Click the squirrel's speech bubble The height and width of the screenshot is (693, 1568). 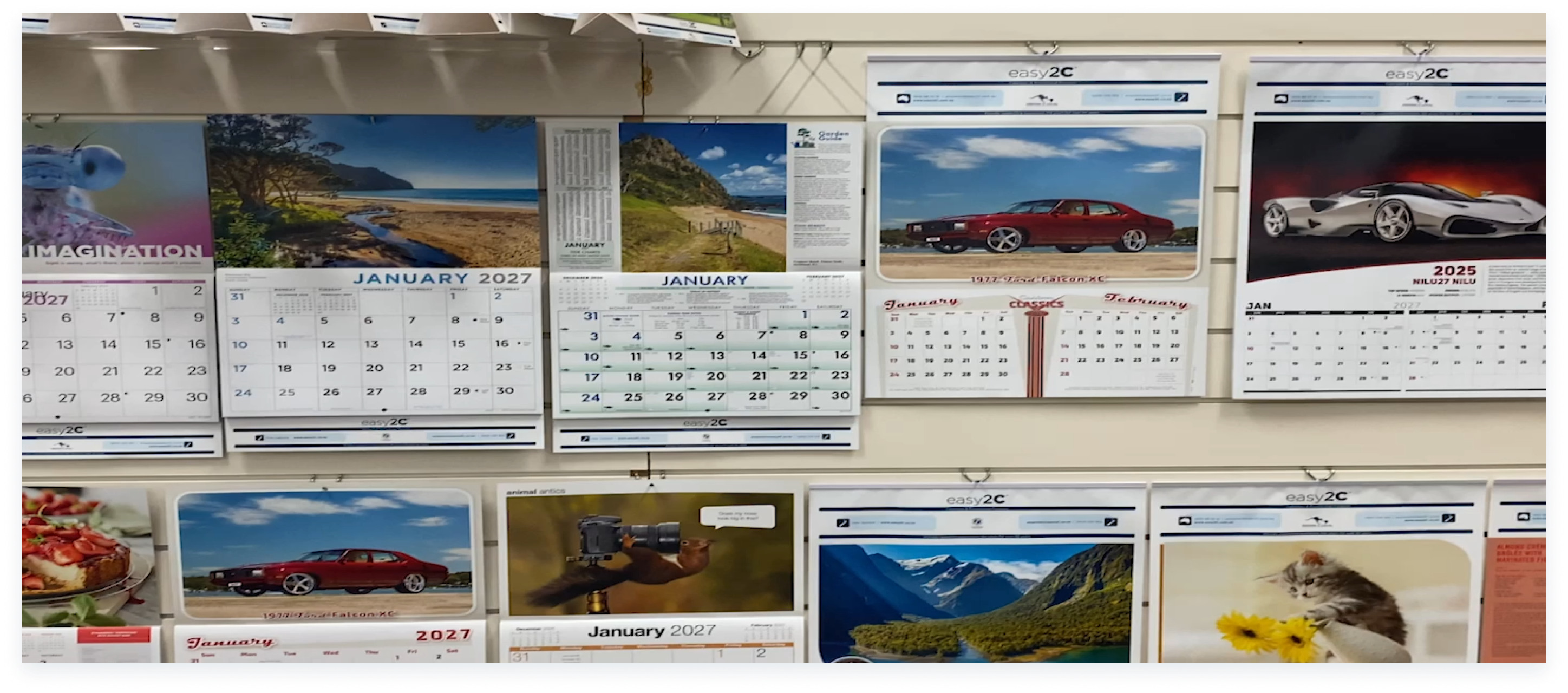tap(737, 516)
